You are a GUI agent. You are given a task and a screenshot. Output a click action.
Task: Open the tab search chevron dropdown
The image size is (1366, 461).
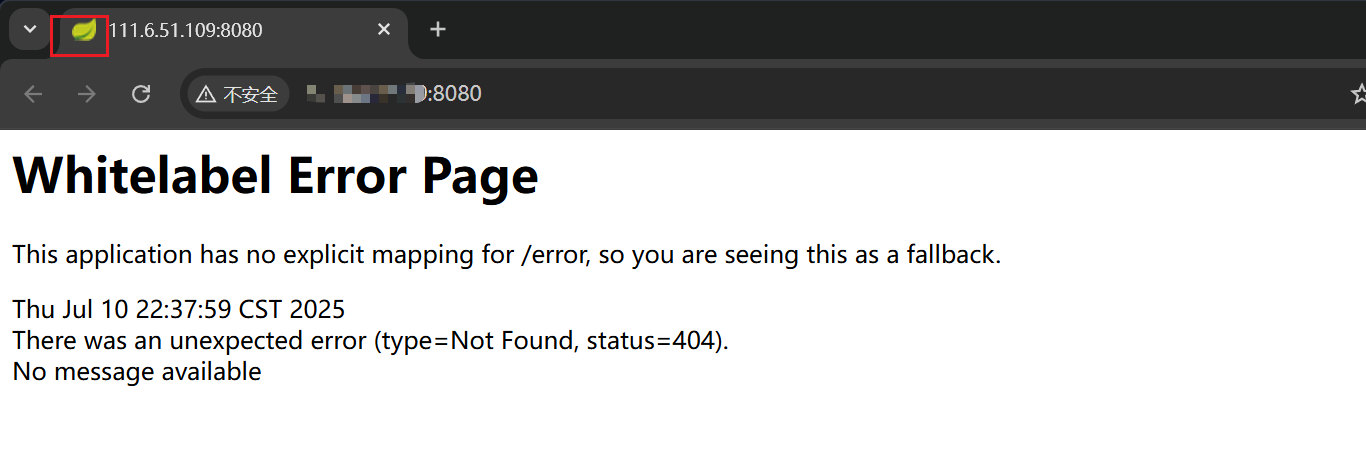click(30, 29)
